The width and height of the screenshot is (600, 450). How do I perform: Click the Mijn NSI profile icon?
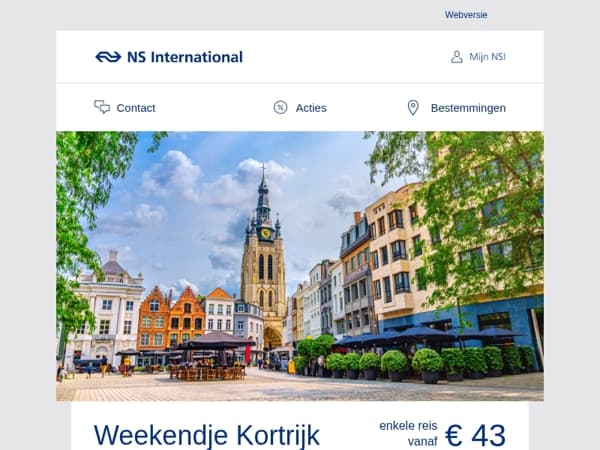(457, 57)
